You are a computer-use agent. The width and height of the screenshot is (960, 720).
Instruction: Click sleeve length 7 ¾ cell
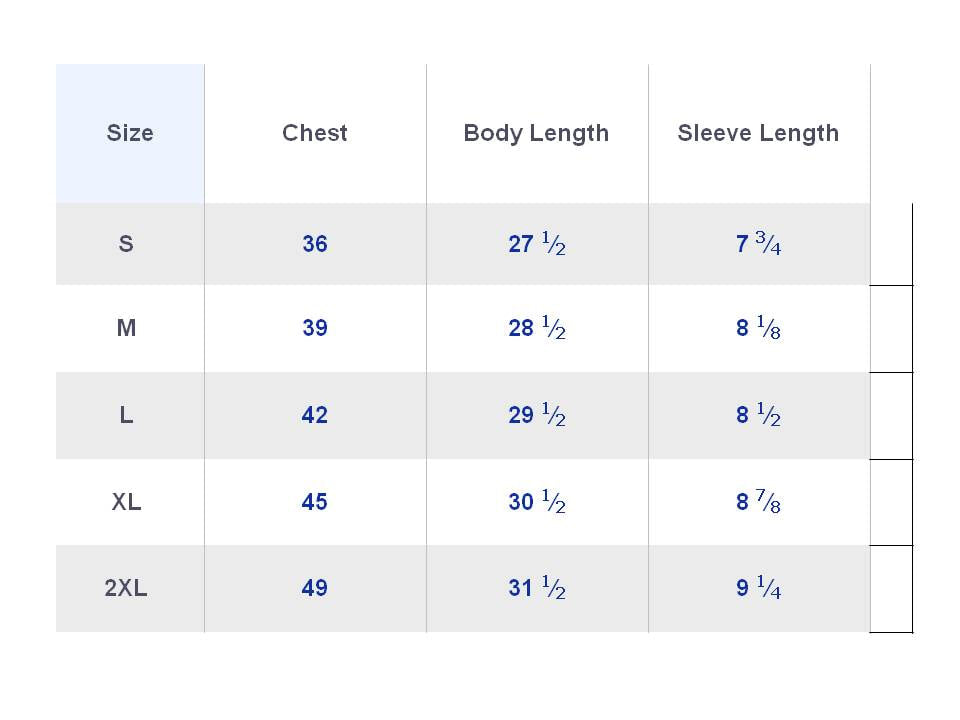click(759, 244)
